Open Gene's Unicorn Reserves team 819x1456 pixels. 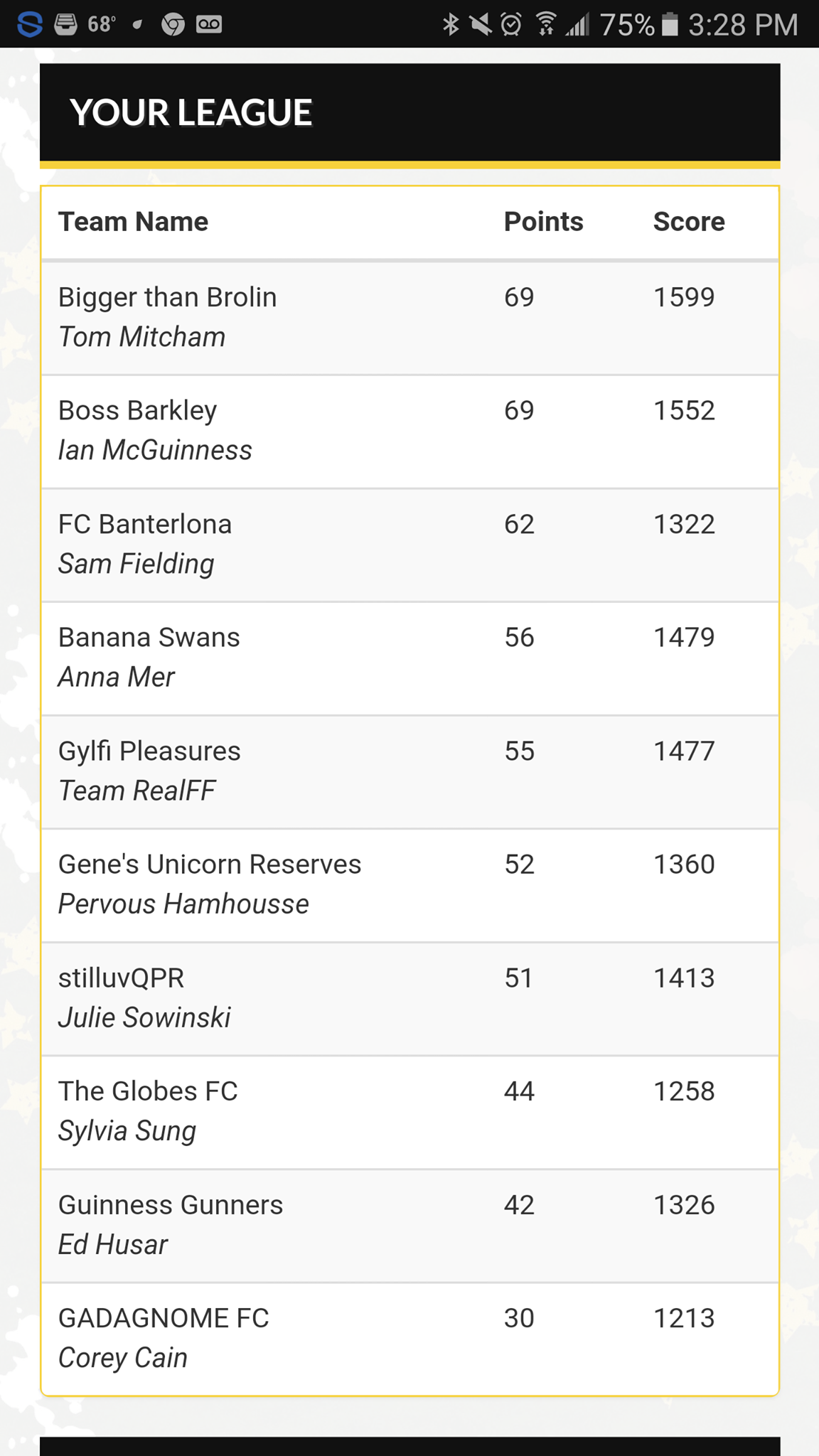pos(210,864)
